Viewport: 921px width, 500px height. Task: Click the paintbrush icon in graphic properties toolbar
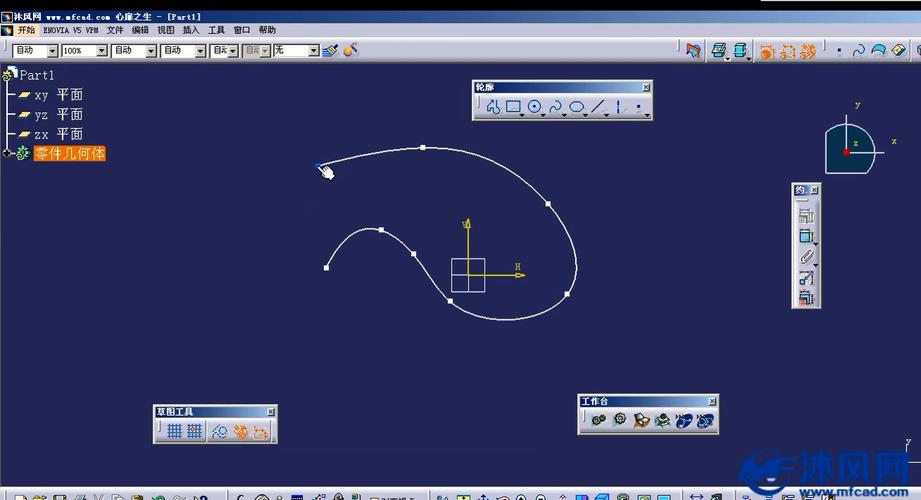(330, 50)
